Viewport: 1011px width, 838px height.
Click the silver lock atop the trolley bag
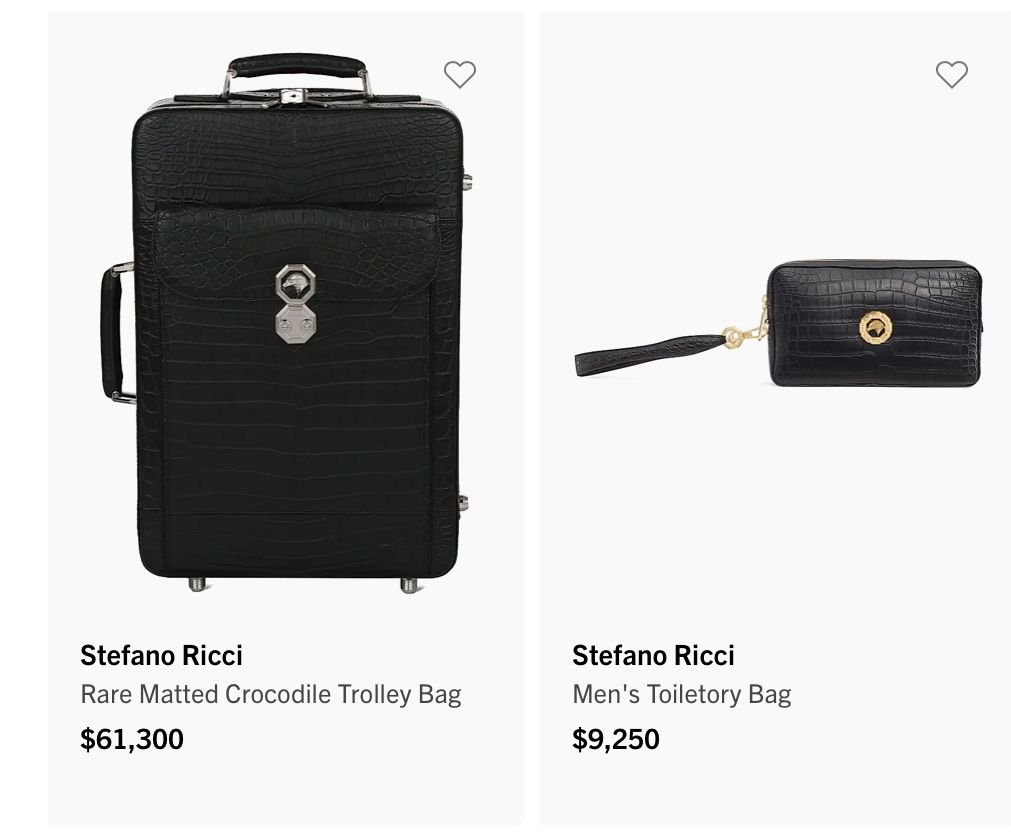[291, 96]
